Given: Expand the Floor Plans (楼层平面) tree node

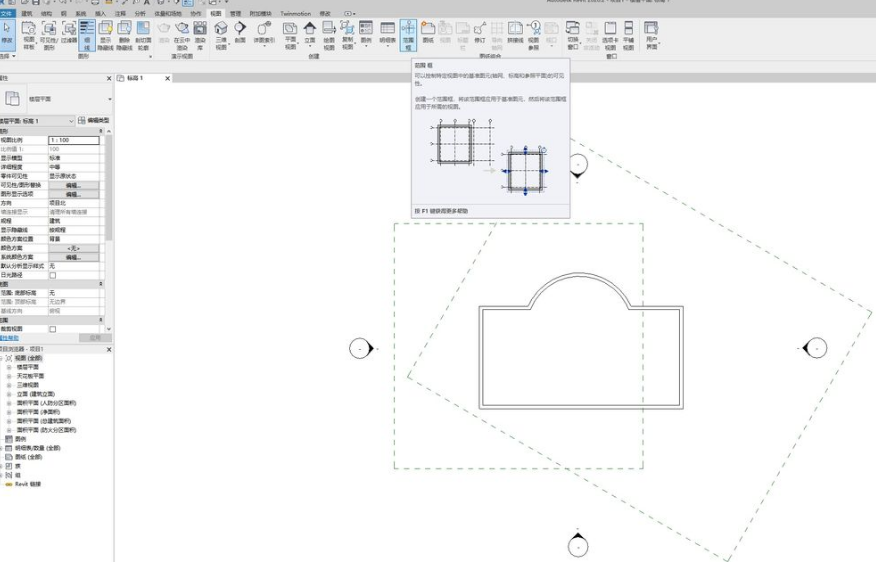Looking at the screenshot, I should click(x=9, y=367).
